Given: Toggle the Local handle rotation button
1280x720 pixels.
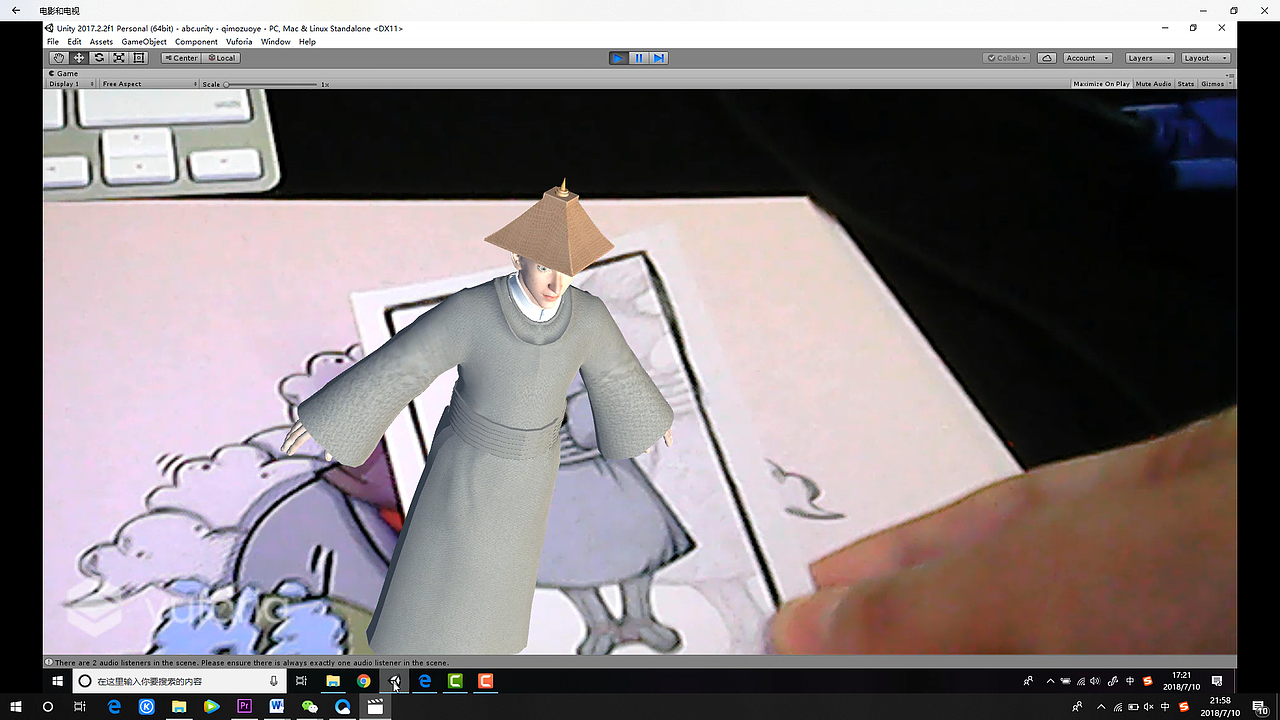Looking at the screenshot, I should tap(221, 58).
